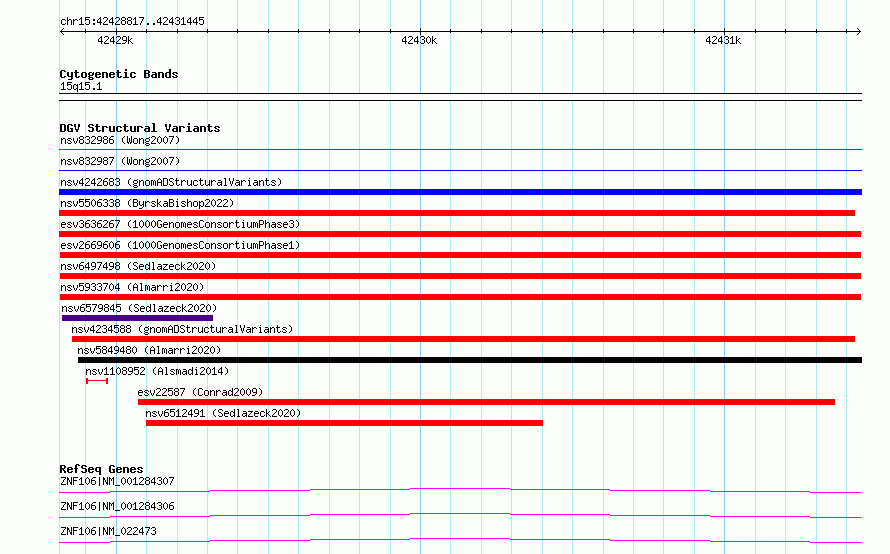This screenshot has width=890, height=554.
Task: Select the black nsv5849480 variant bar
Action: point(470,360)
